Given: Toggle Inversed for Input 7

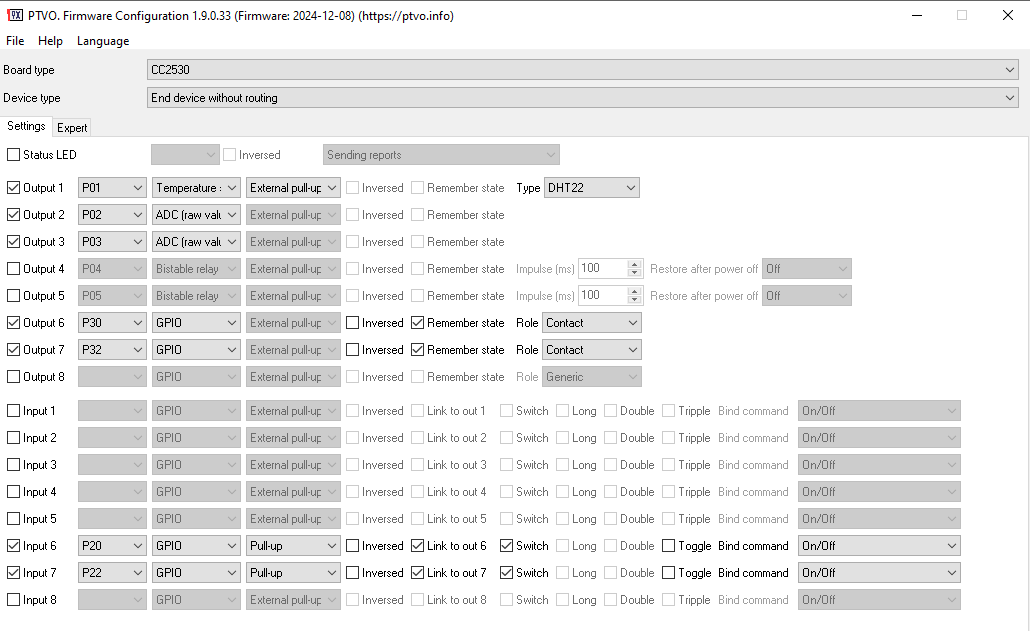Looking at the screenshot, I should (x=353, y=572).
